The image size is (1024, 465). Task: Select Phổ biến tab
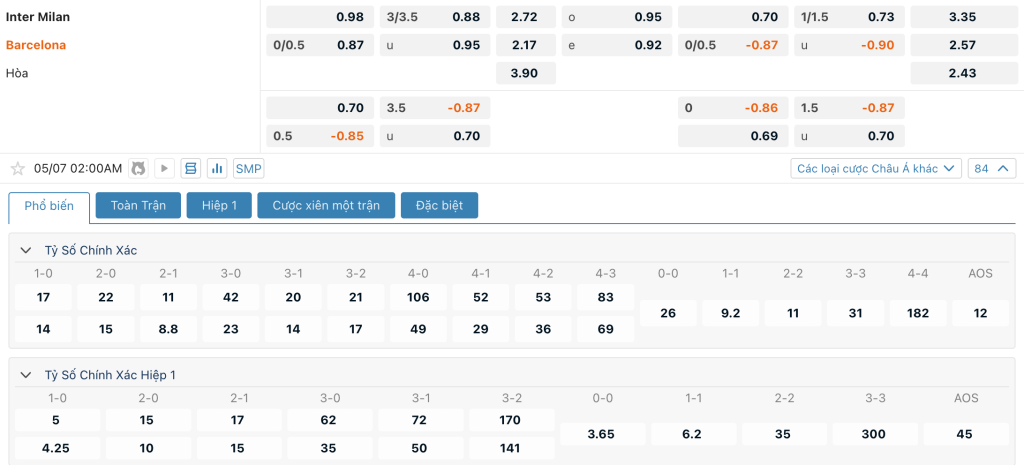[49, 206]
